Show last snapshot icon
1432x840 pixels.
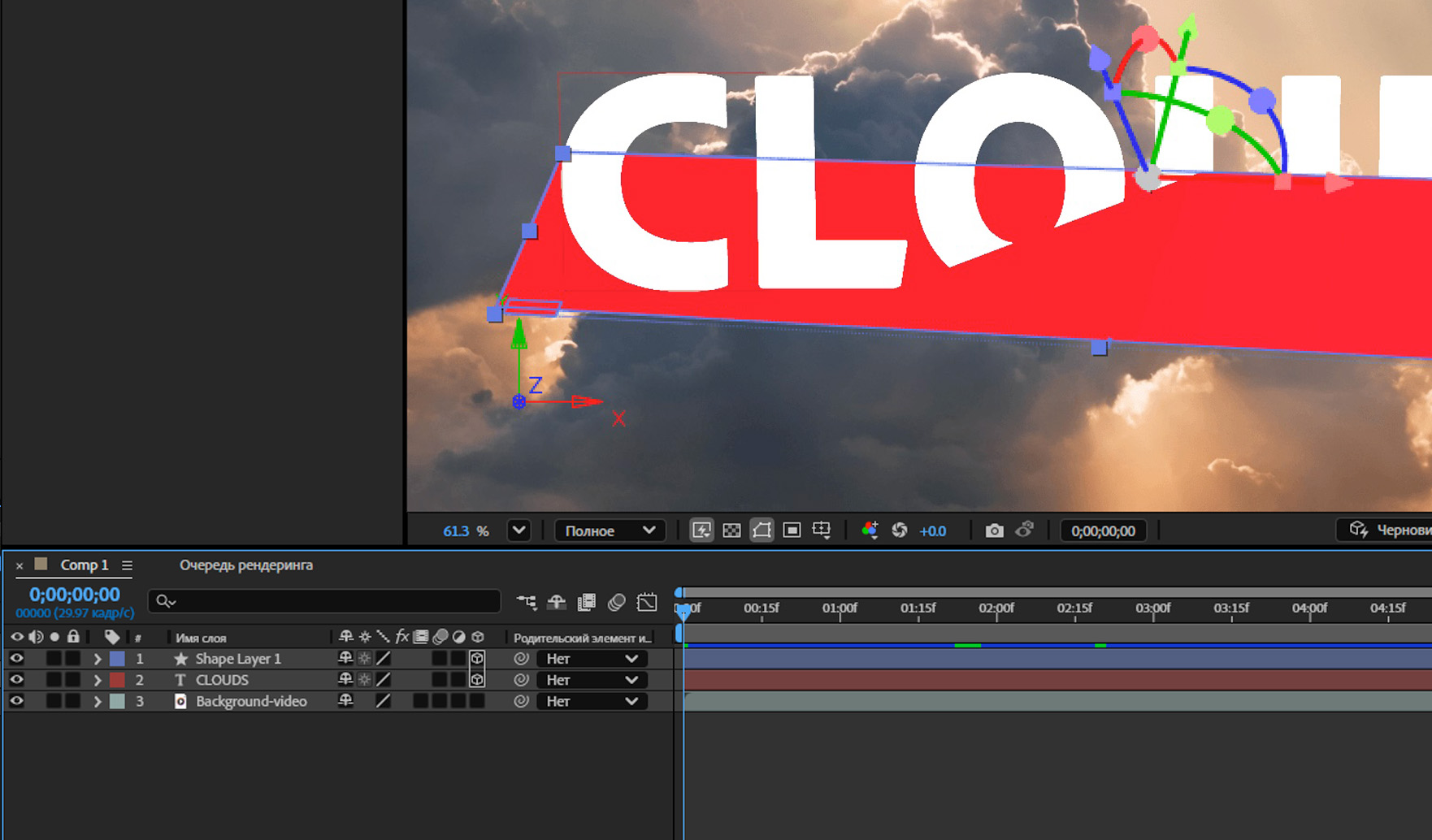point(1025,530)
